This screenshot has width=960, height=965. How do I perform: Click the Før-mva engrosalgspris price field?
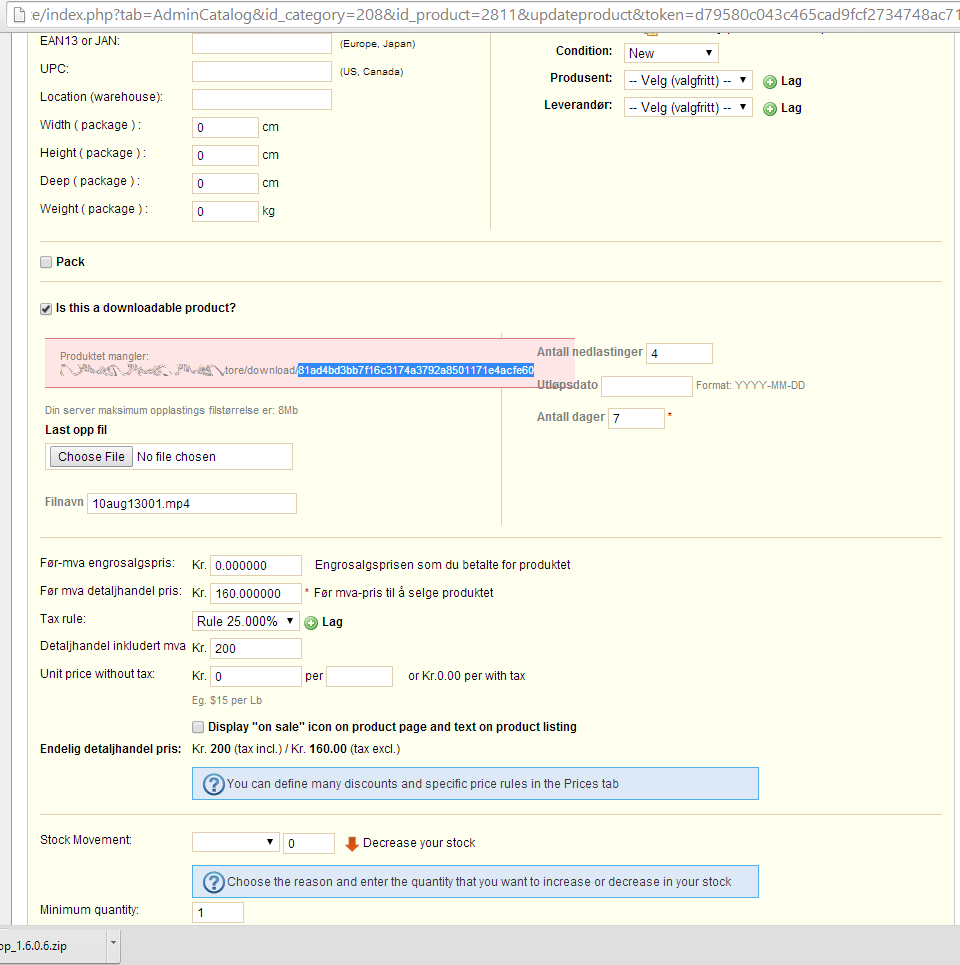(x=256, y=566)
